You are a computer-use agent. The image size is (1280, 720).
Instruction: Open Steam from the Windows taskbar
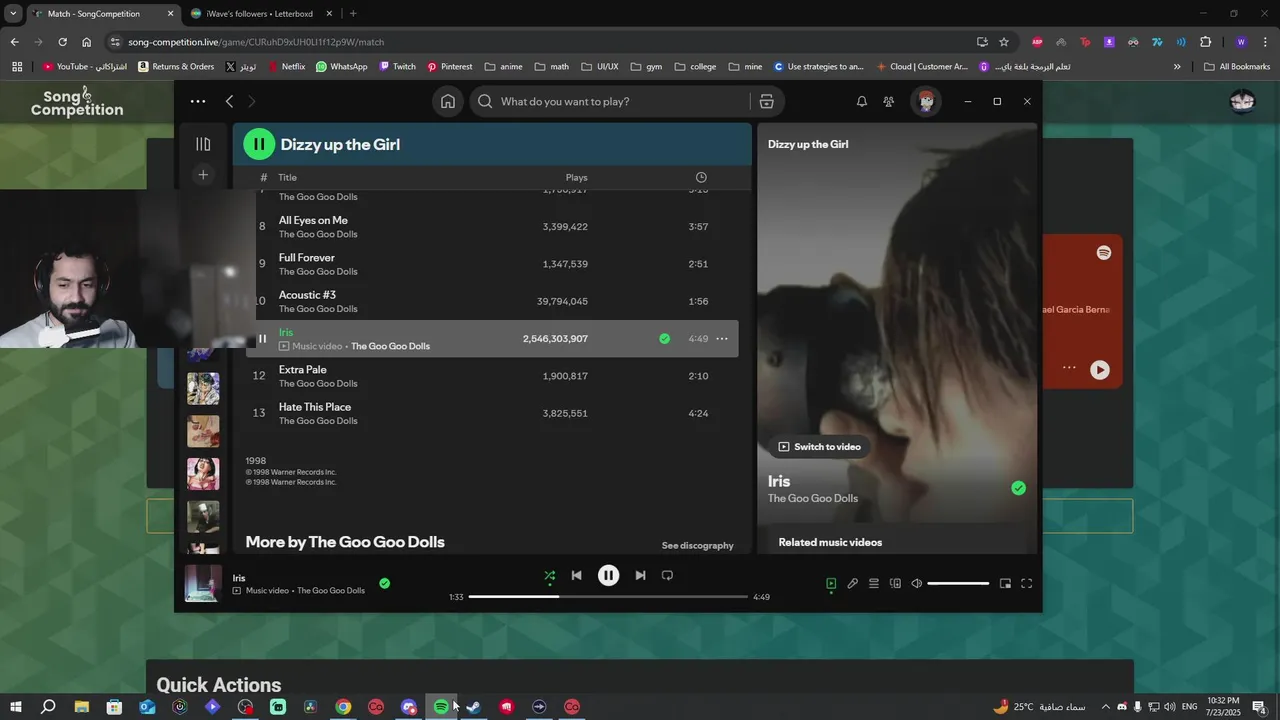(x=473, y=707)
